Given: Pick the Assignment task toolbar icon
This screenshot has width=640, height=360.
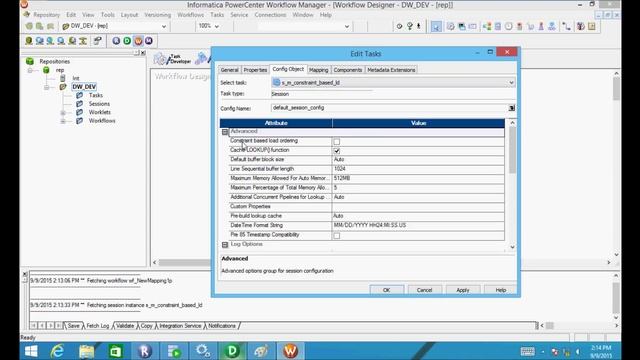Looking at the screenshot, I should pos(498,27).
